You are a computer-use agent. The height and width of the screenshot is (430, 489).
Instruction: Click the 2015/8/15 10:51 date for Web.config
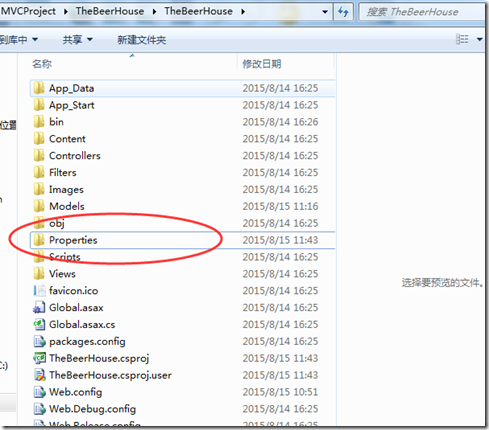pyautogui.click(x=280, y=392)
